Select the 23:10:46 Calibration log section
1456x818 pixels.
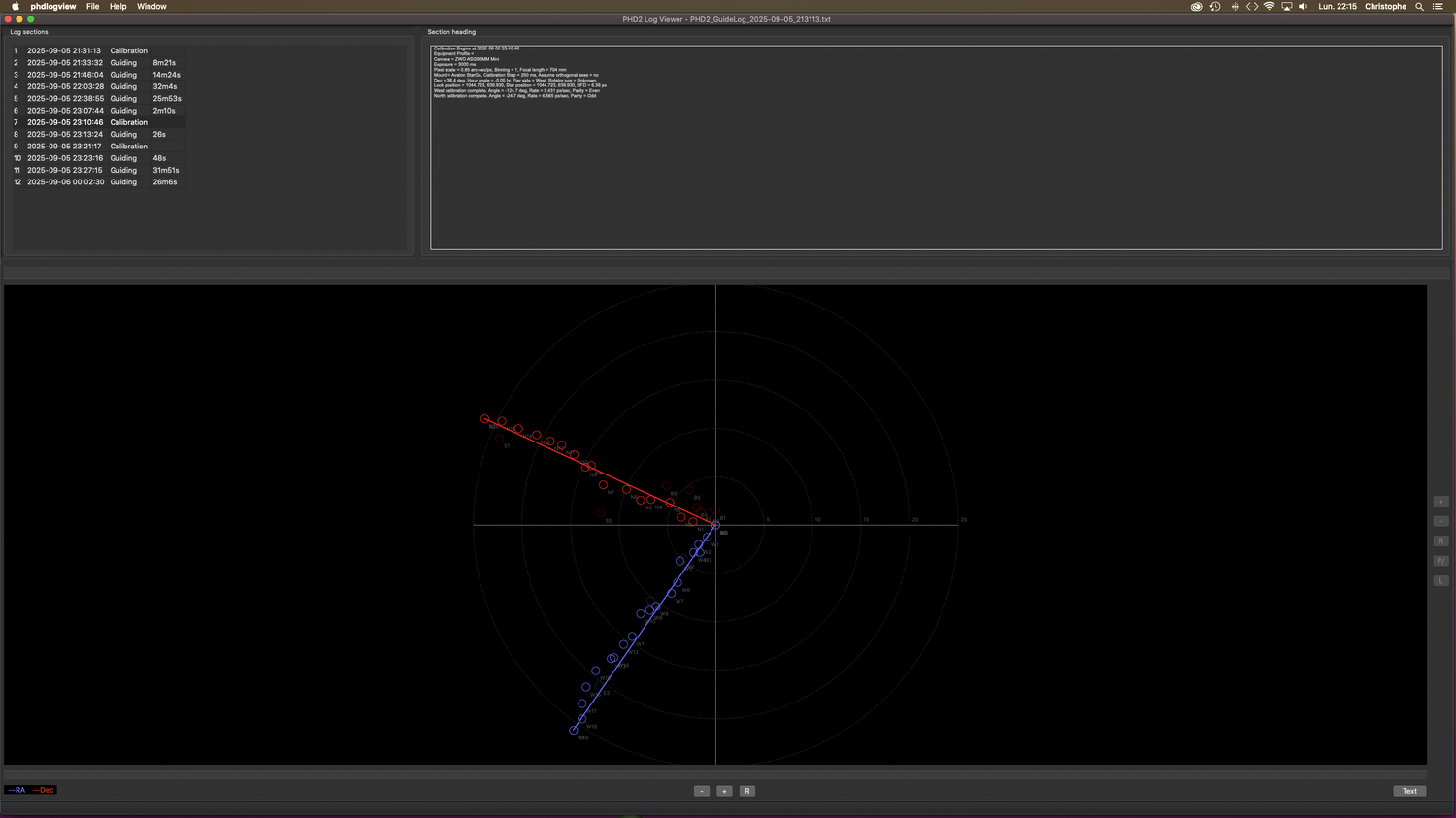[x=97, y=122]
